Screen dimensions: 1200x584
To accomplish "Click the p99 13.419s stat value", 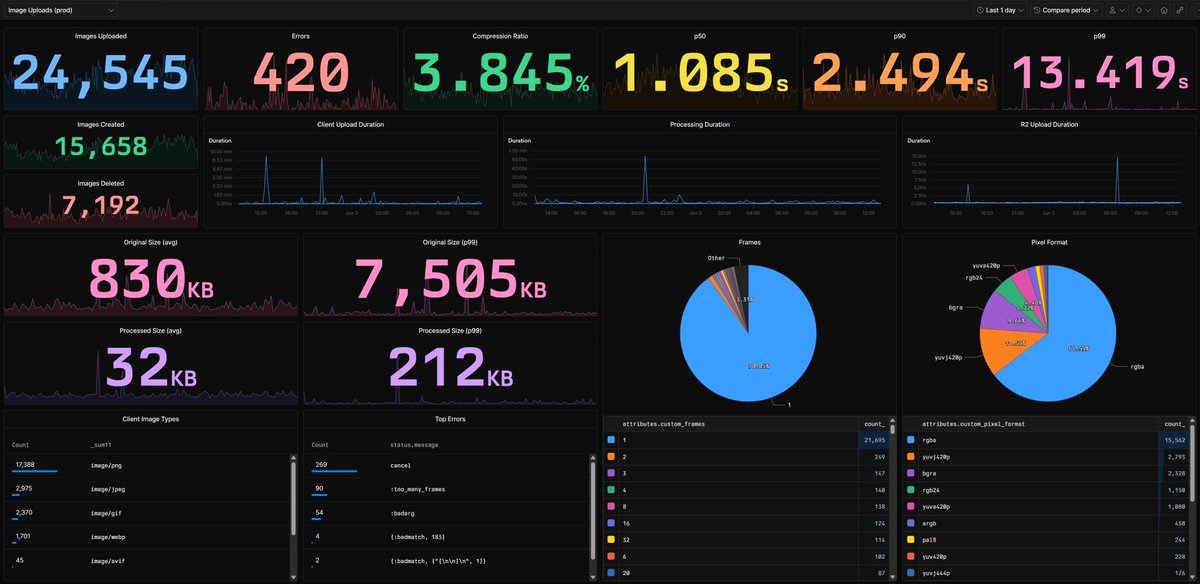I will (x=1098, y=74).
